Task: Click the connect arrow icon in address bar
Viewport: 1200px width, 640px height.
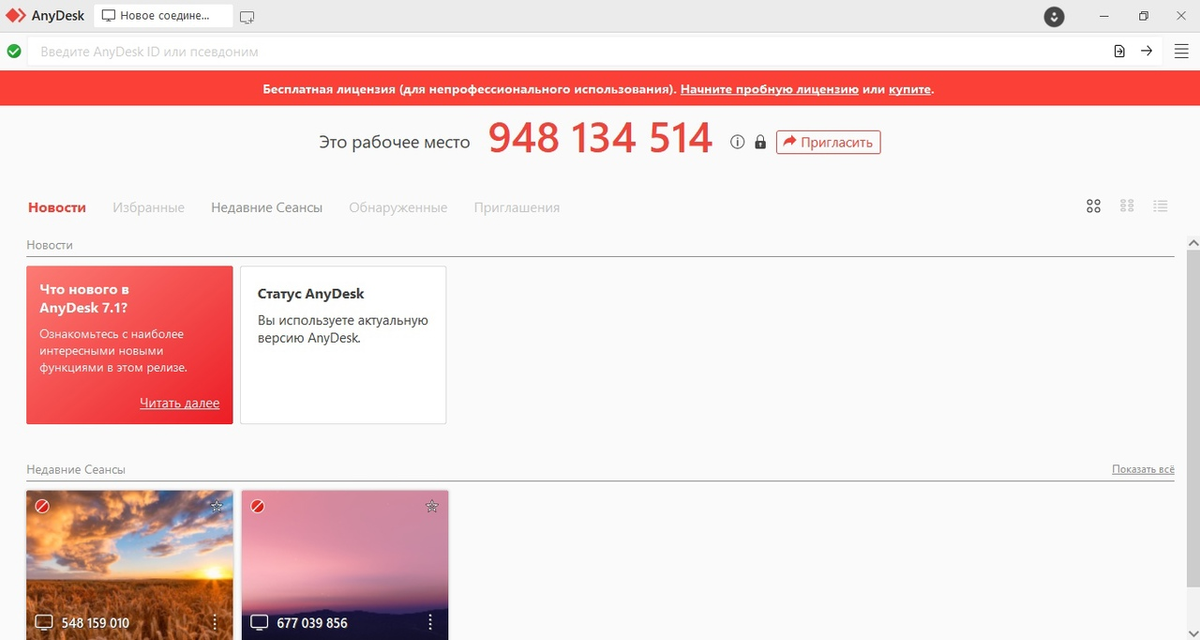Action: coord(1147,51)
